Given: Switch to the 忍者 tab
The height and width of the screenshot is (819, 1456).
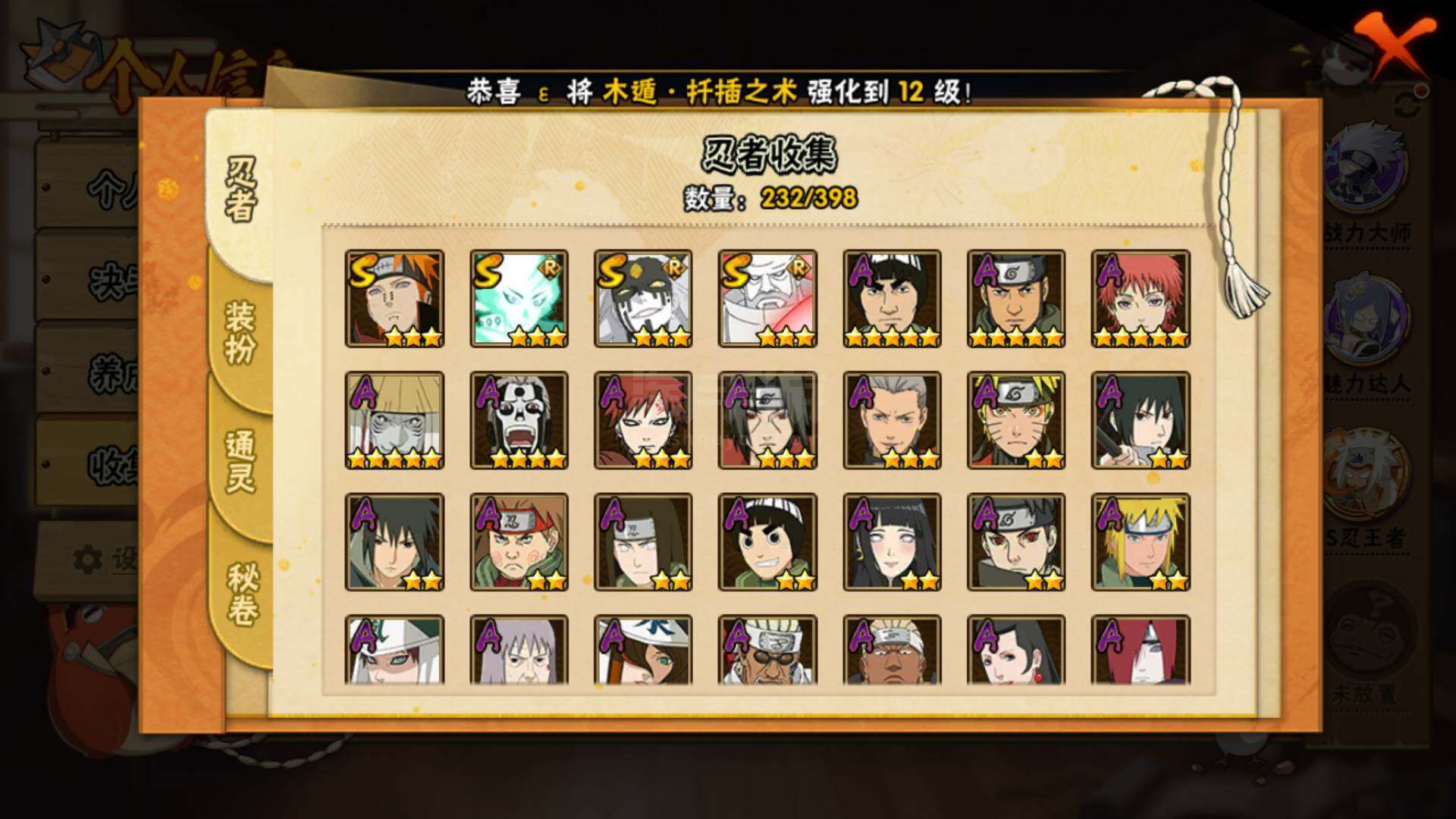Looking at the screenshot, I should pyautogui.click(x=241, y=190).
